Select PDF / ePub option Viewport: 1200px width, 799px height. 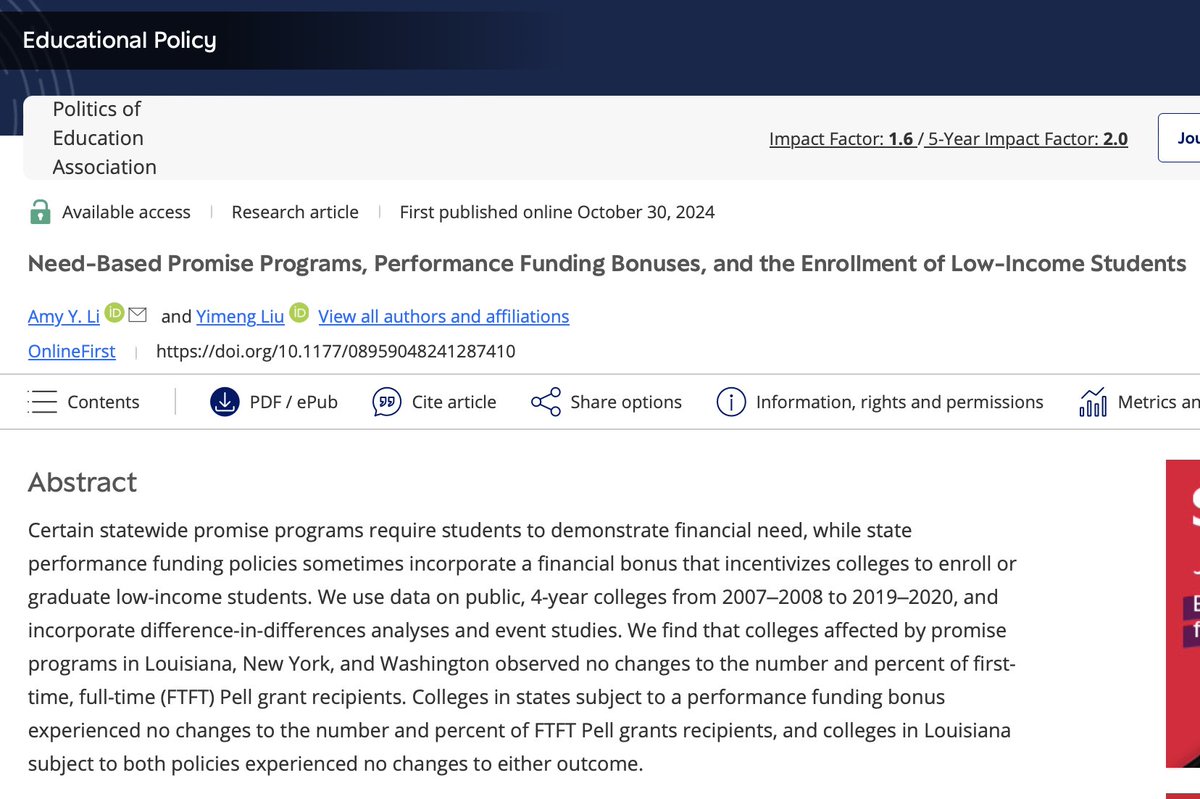click(294, 402)
